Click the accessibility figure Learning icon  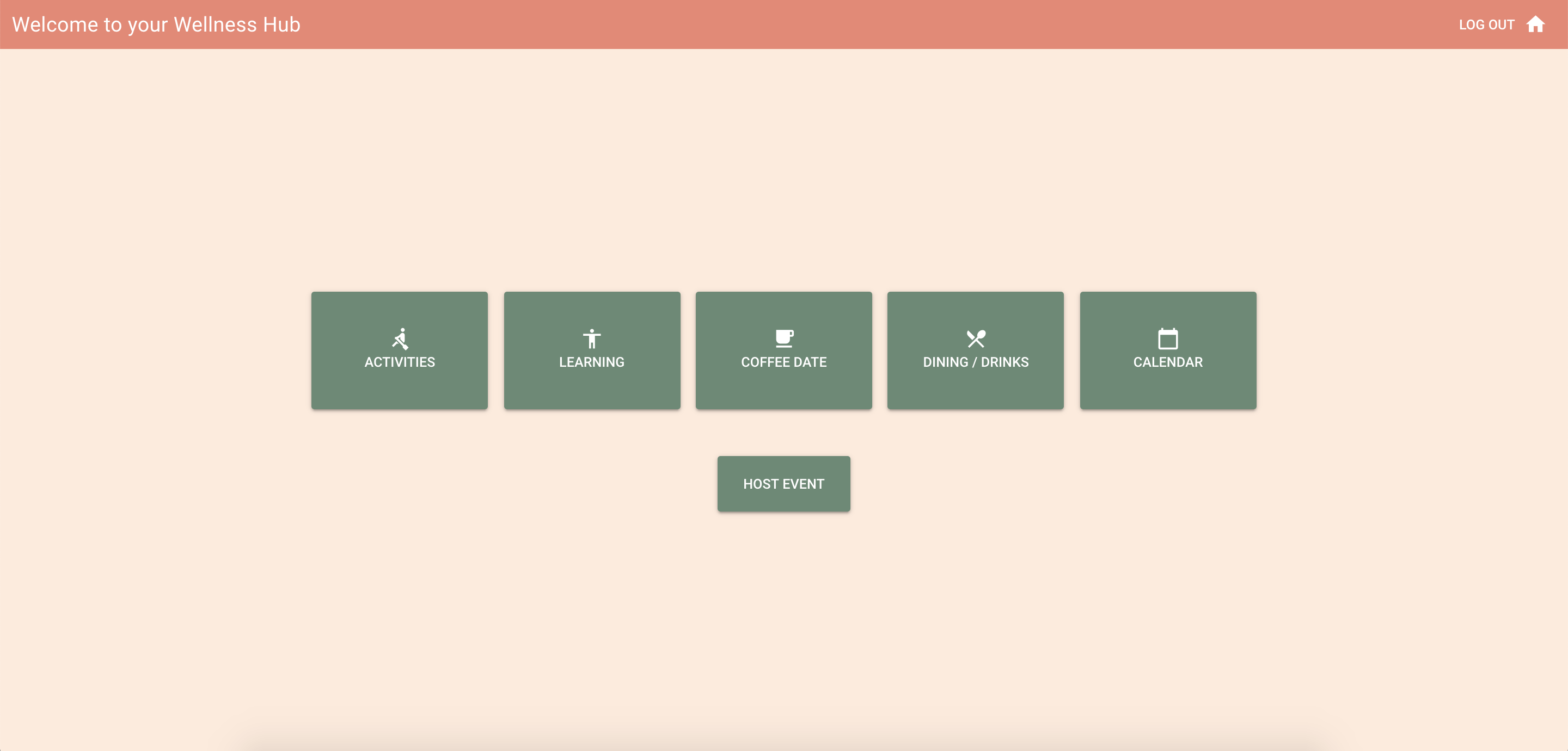pos(592,338)
